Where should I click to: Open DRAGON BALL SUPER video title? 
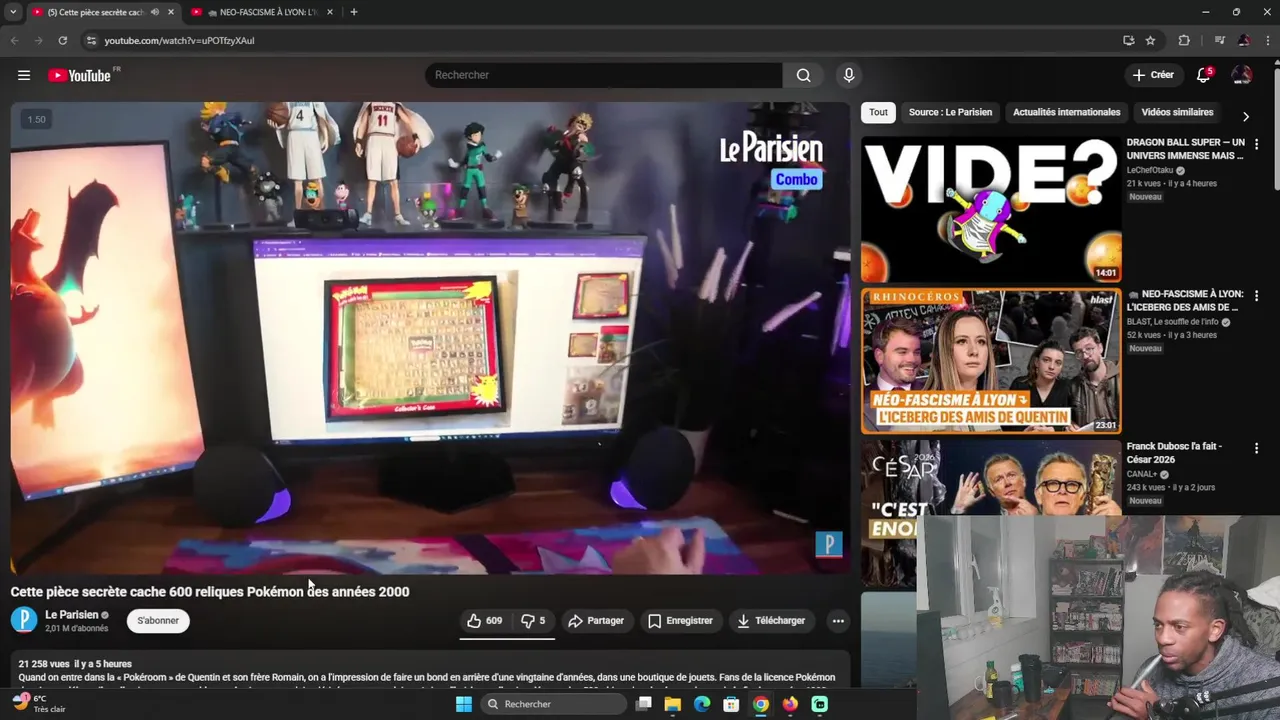(x=1186, y=149)
